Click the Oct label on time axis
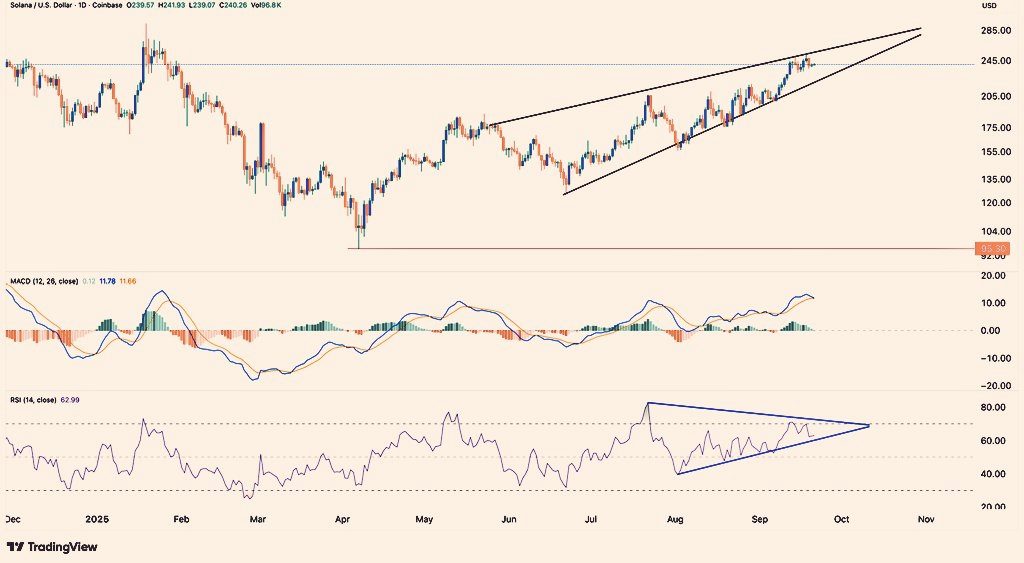1024x563 pixels. point(841,520)
